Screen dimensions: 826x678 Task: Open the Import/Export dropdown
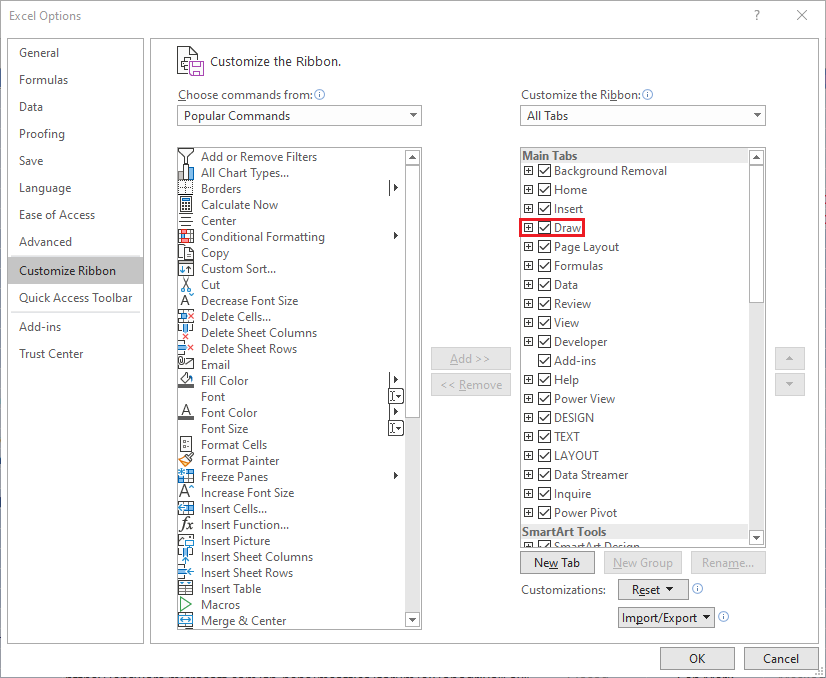(x=666, y=617)
